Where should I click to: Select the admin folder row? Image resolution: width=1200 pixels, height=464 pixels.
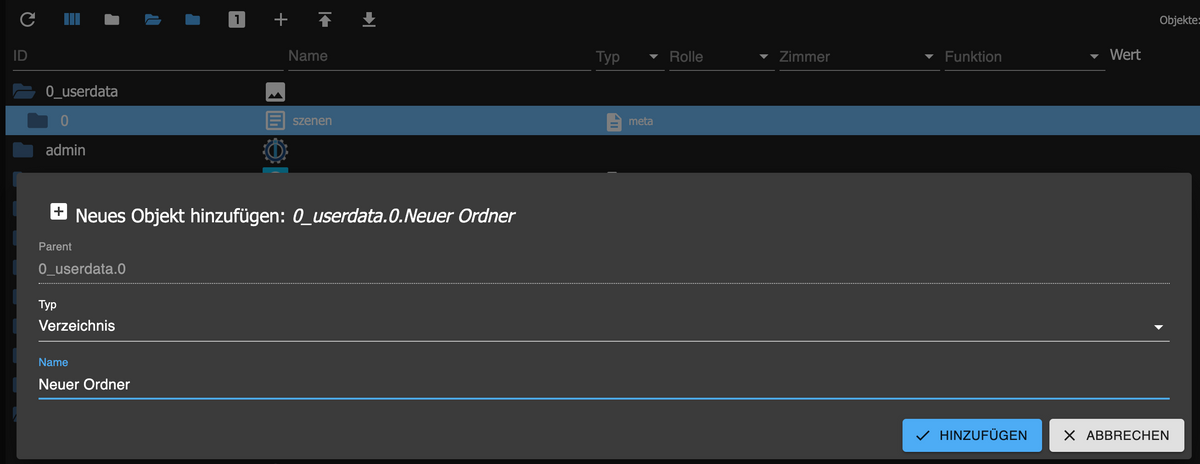pos(65,150)
